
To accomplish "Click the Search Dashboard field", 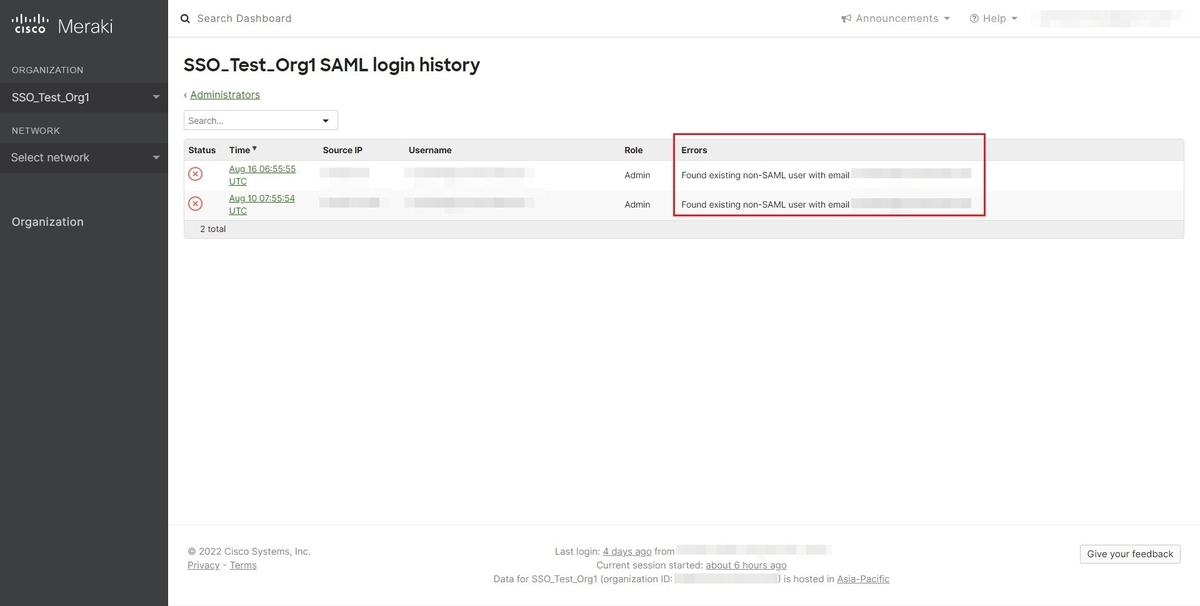I will [245, 18].
